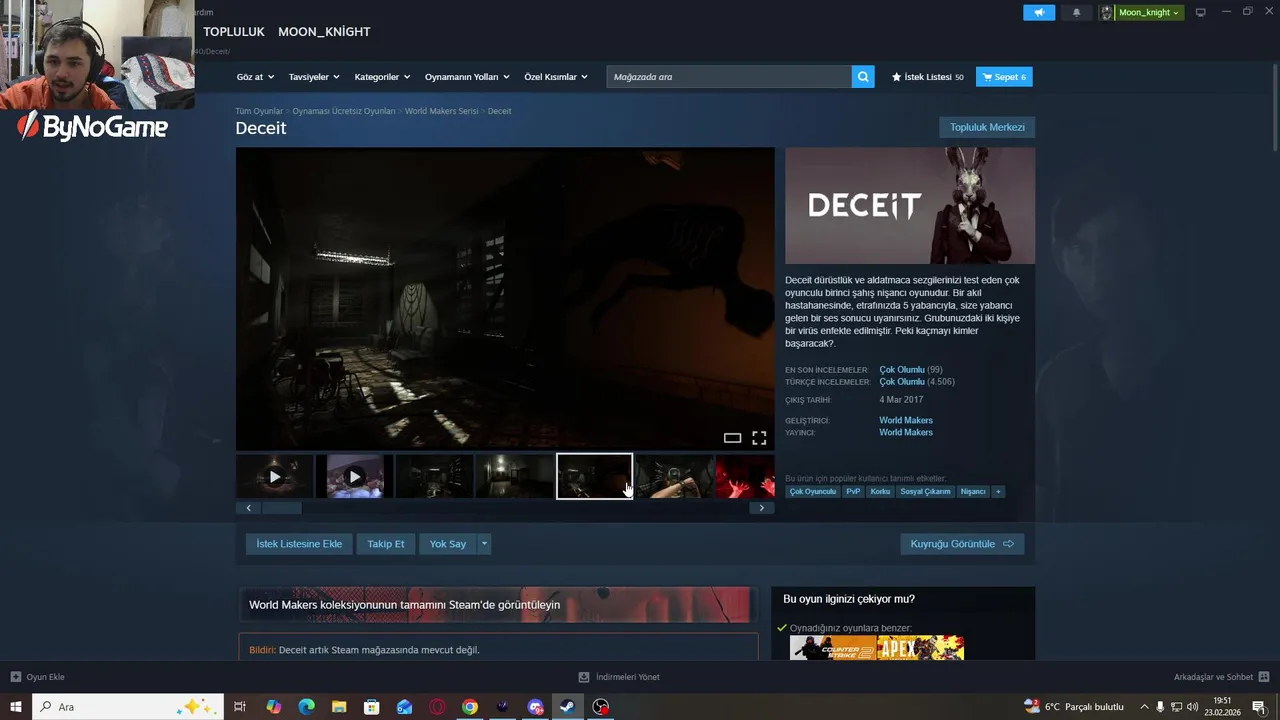Click the Yok Say button

[448, 544]
